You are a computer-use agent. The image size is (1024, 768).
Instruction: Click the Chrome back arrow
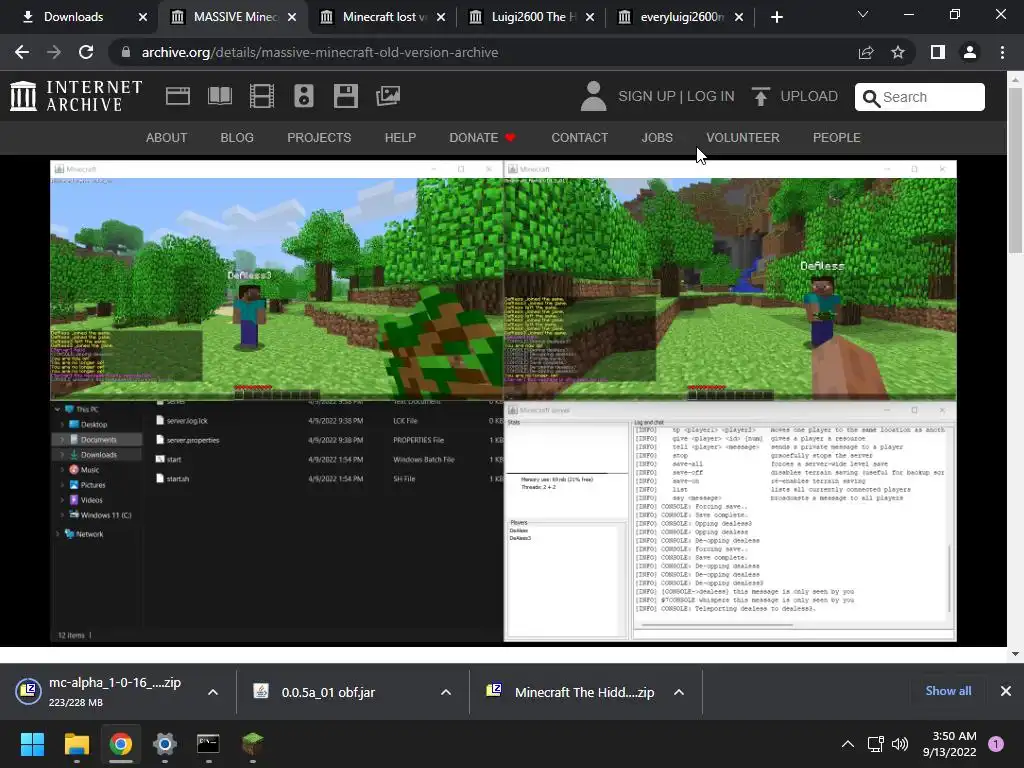22,52
